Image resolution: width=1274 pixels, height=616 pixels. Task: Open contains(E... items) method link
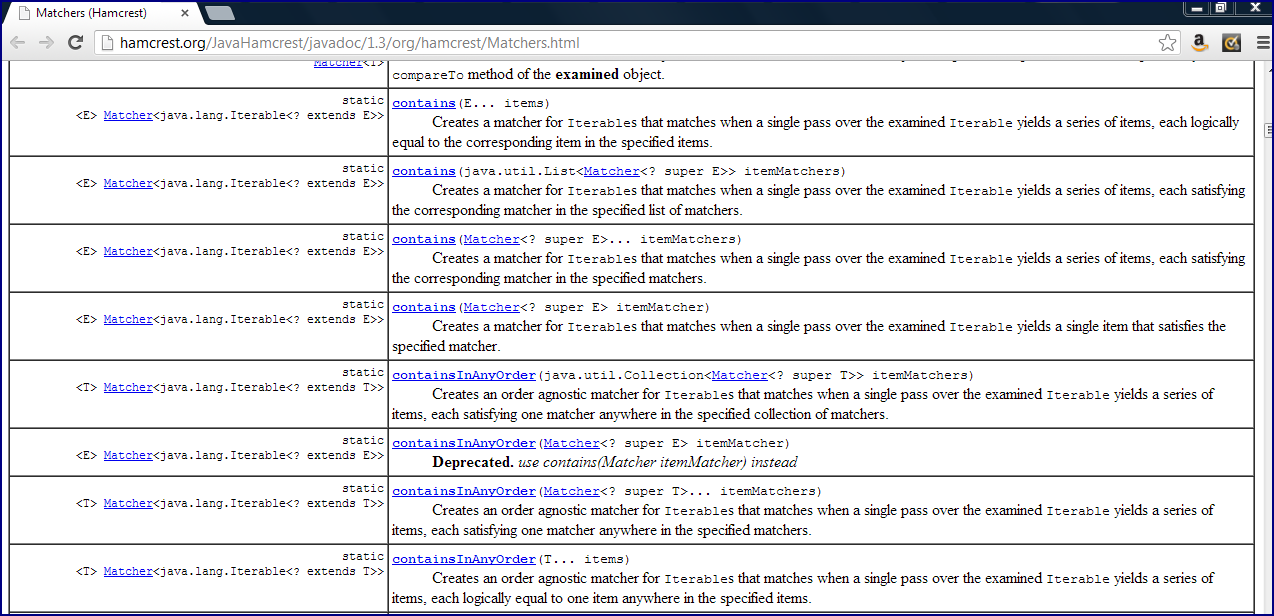424,103
